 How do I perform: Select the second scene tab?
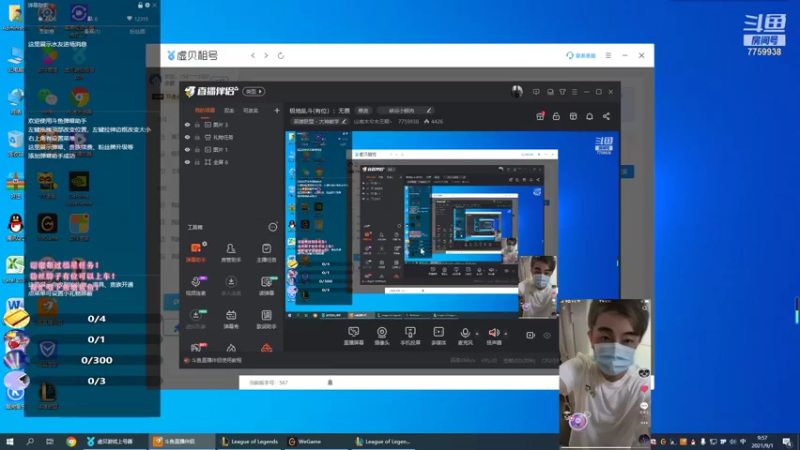229,110
